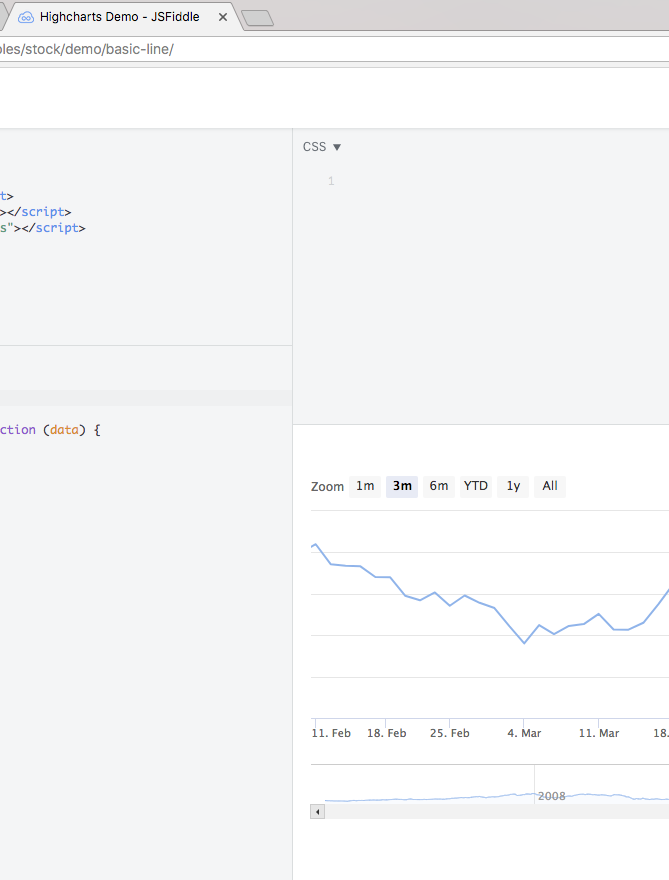This screenshot has width=669, height=880.
Task: Select the All zoom range
Action: coord(549,486)
